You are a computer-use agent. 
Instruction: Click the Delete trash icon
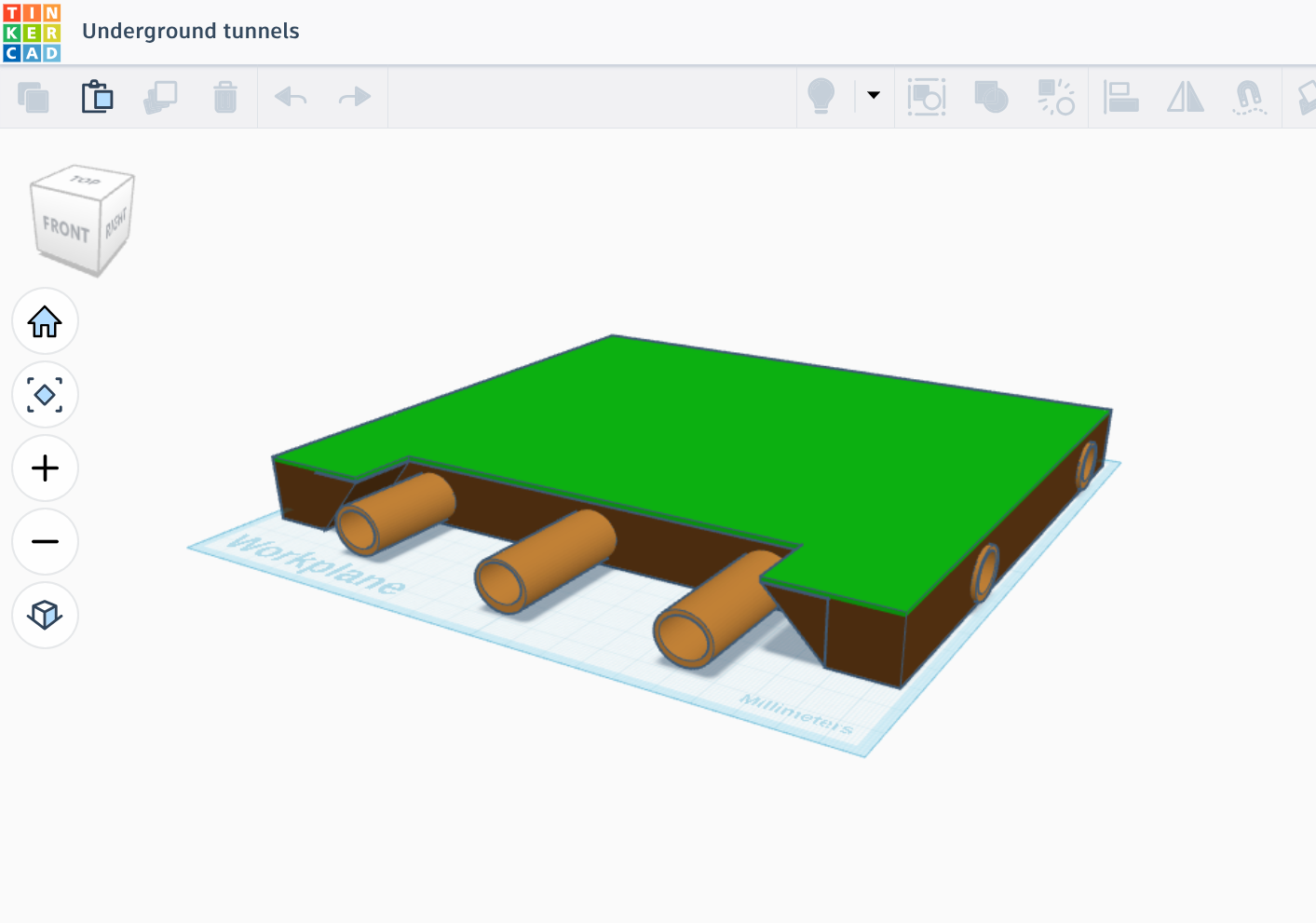coord(225,97)
